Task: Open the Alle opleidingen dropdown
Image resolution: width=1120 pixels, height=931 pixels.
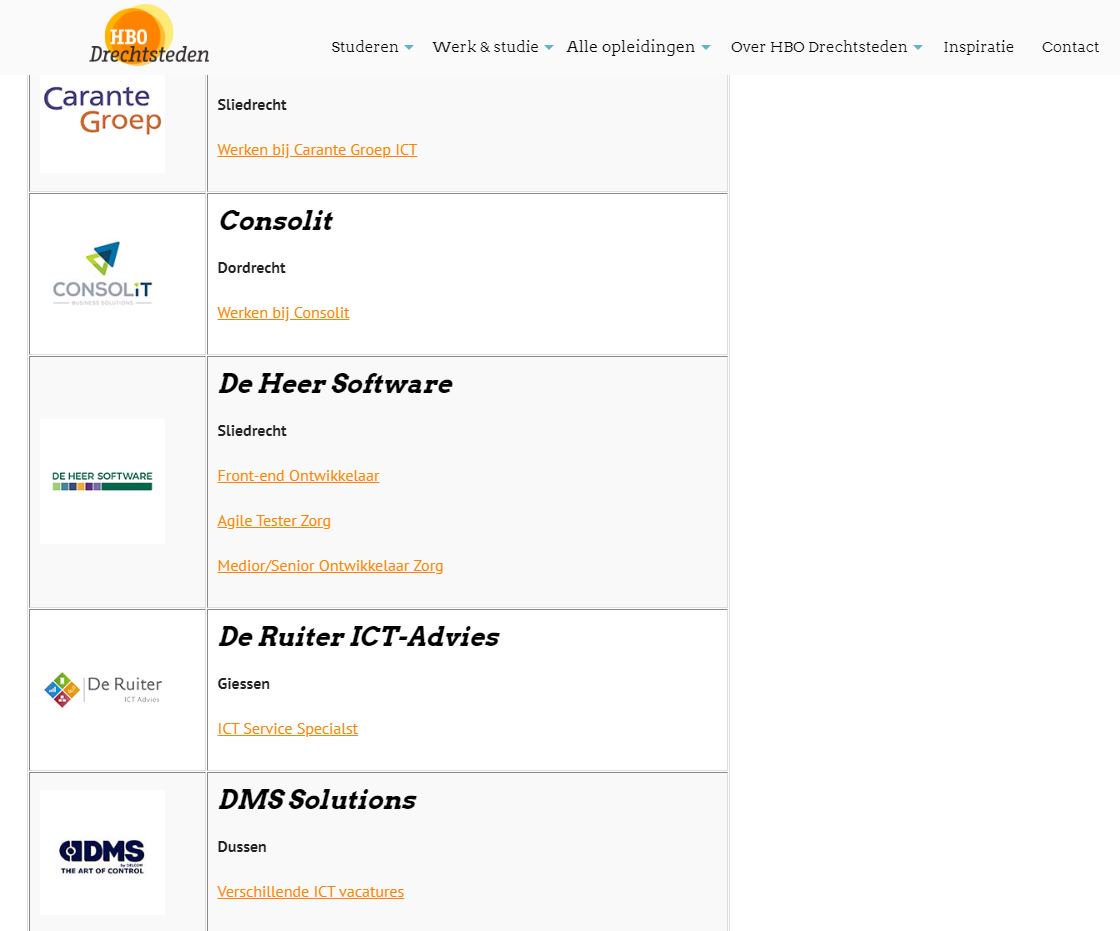Action: pyautogui.click(x=638, y=47)
